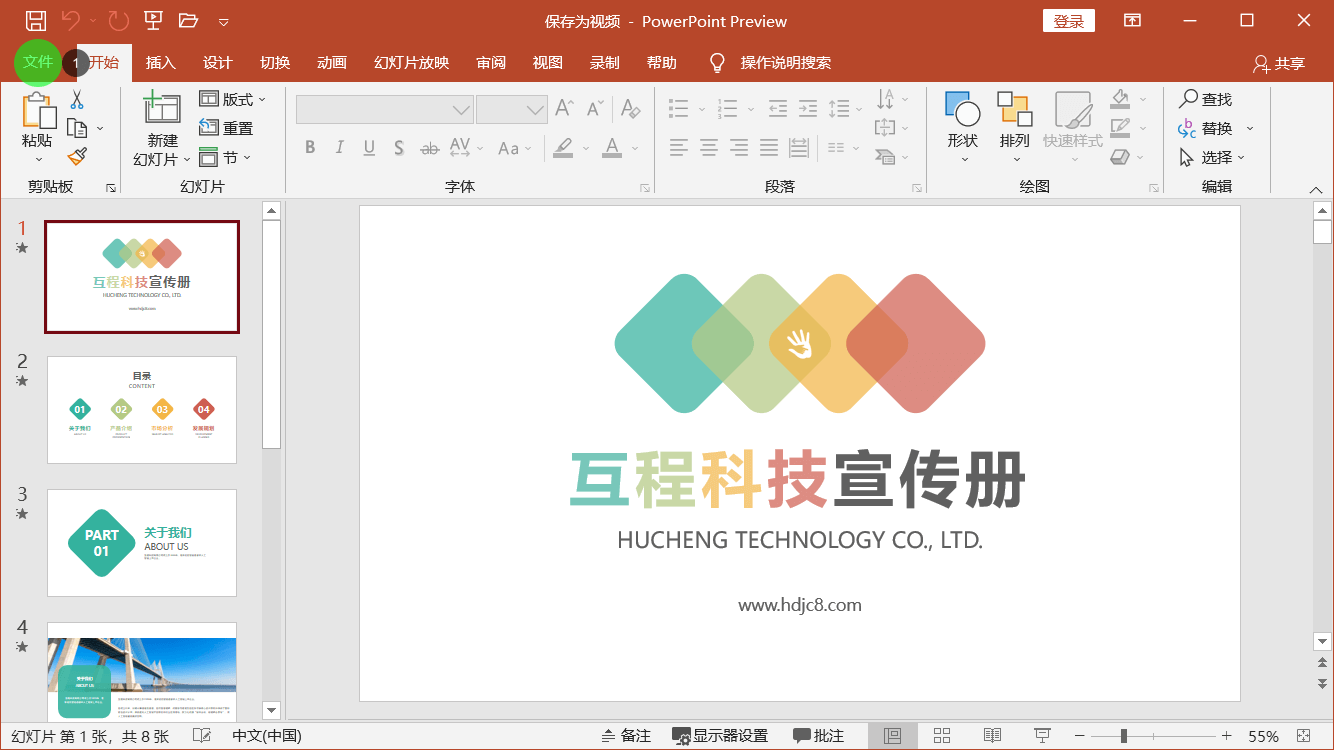
Task: Decrease font size button
Action: (x=596, y=108)
